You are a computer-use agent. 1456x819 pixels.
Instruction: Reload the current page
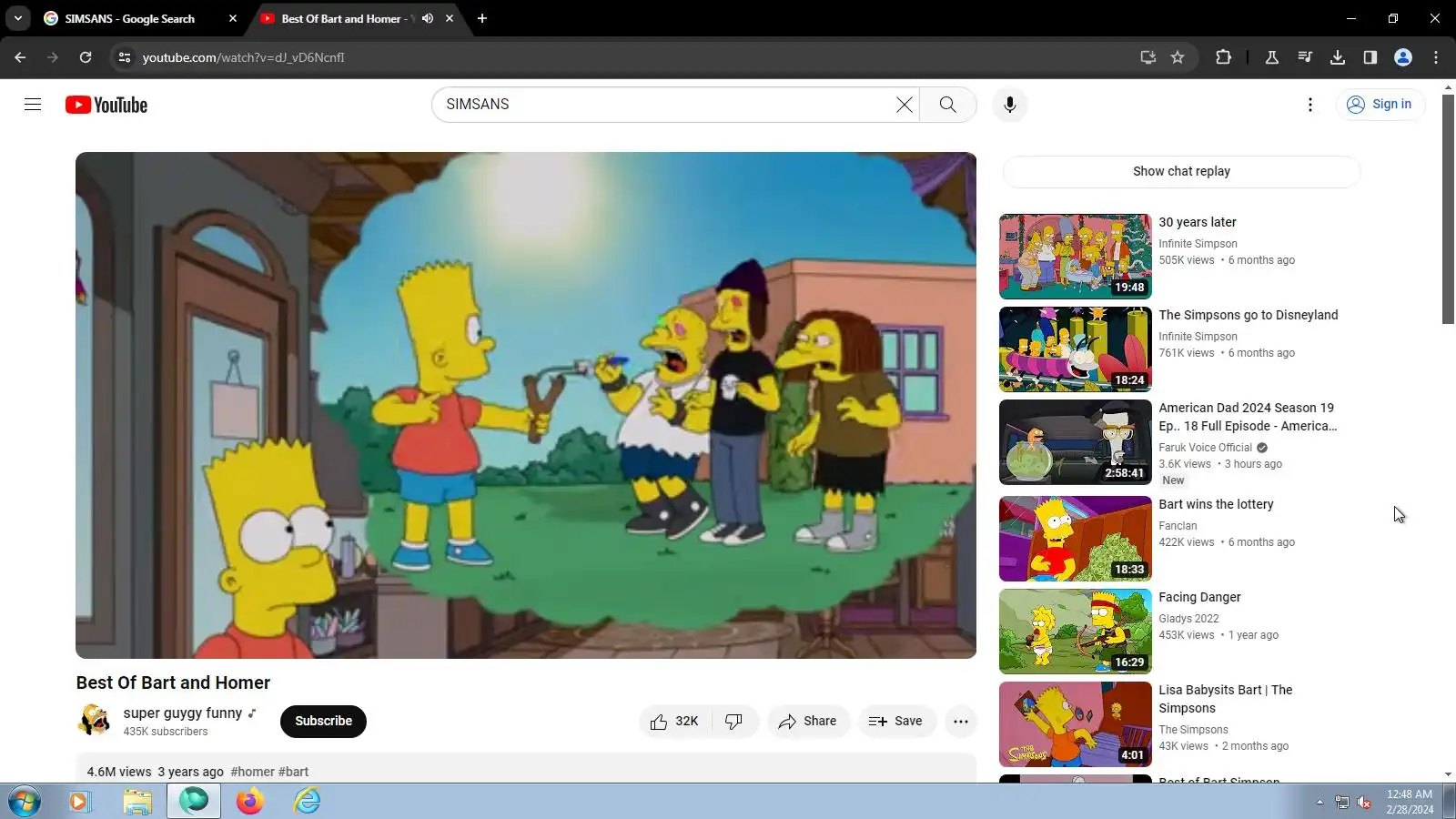point(86,57)
